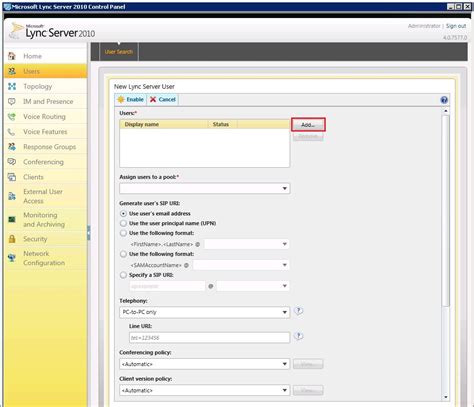Click the scroll down arrow of the form
The image size is (474, 407).
click(446, 397)
